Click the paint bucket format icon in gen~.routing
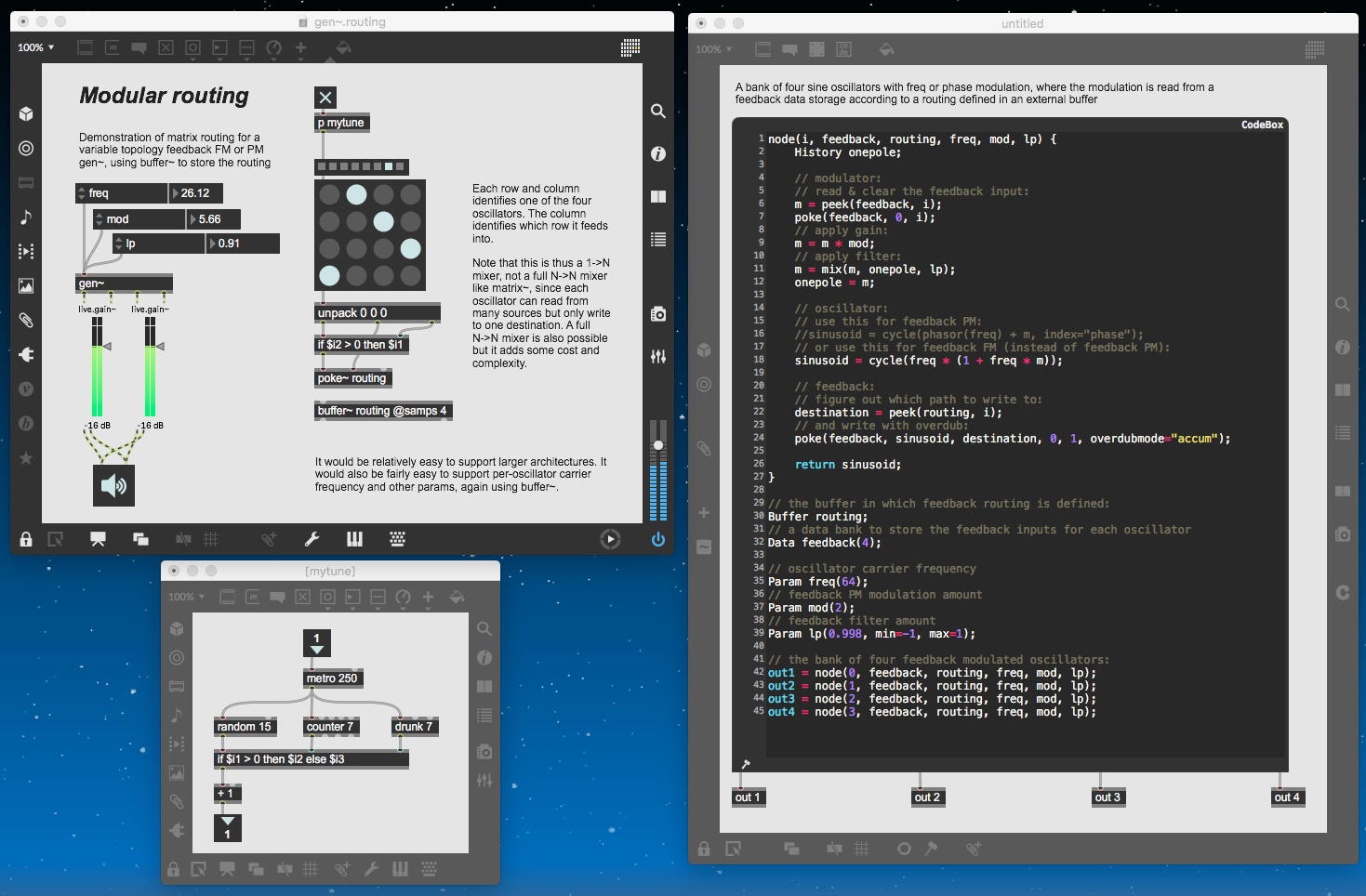Viewport: 1366px width, 896px height. click(x=342, y=47)
